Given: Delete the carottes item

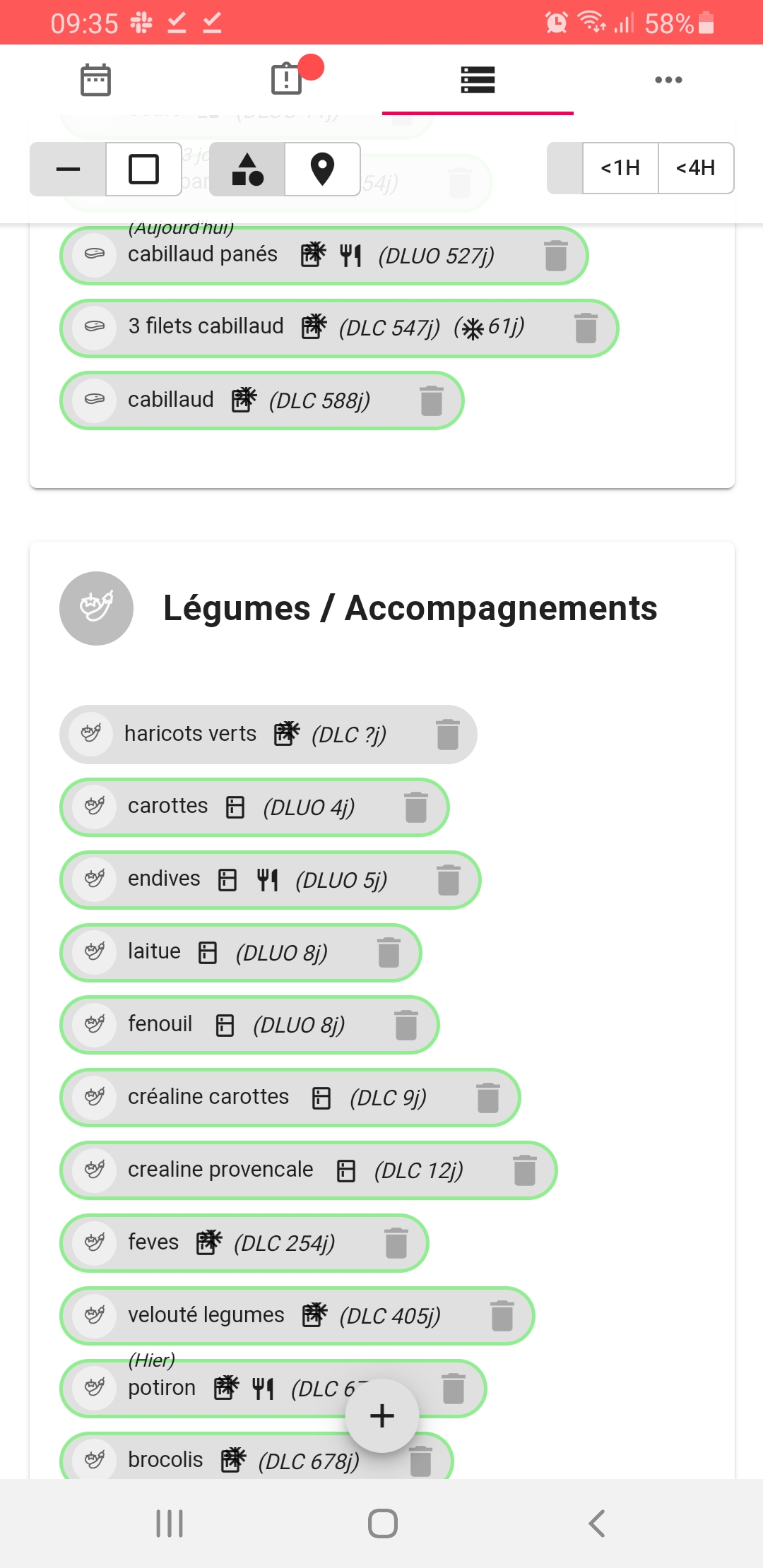Looking at the screenshot, I should point(416,807).
